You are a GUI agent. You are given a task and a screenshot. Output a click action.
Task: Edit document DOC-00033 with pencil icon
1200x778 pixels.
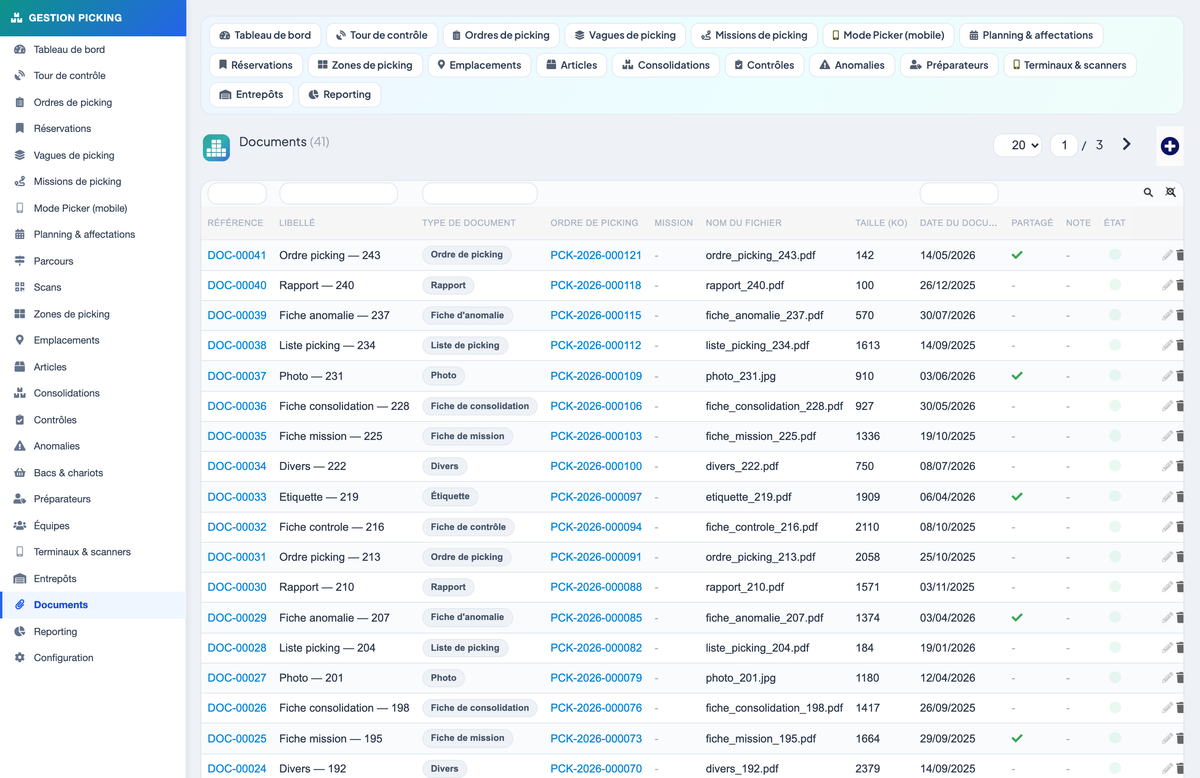pos(1167,497)
